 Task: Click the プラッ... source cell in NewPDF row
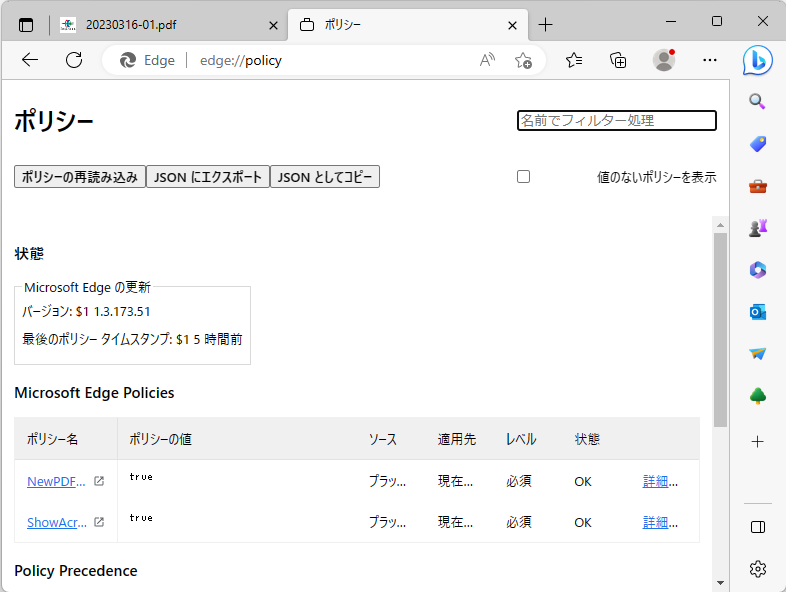point(387,482)
